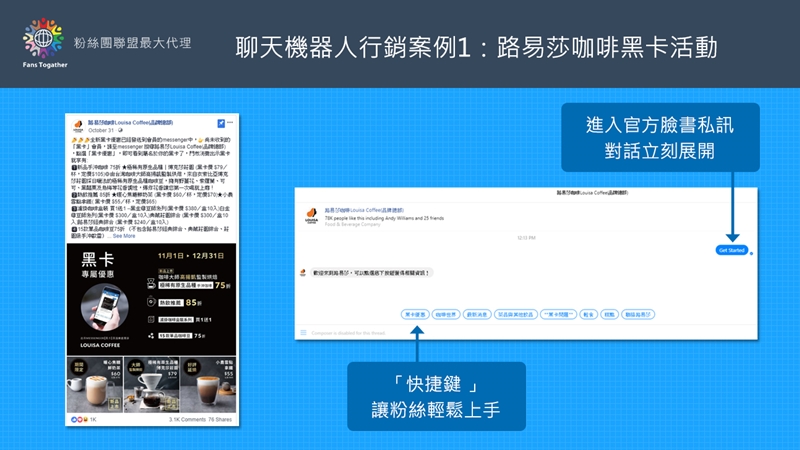Click the seventh quick reply button

tap(610, 314)
